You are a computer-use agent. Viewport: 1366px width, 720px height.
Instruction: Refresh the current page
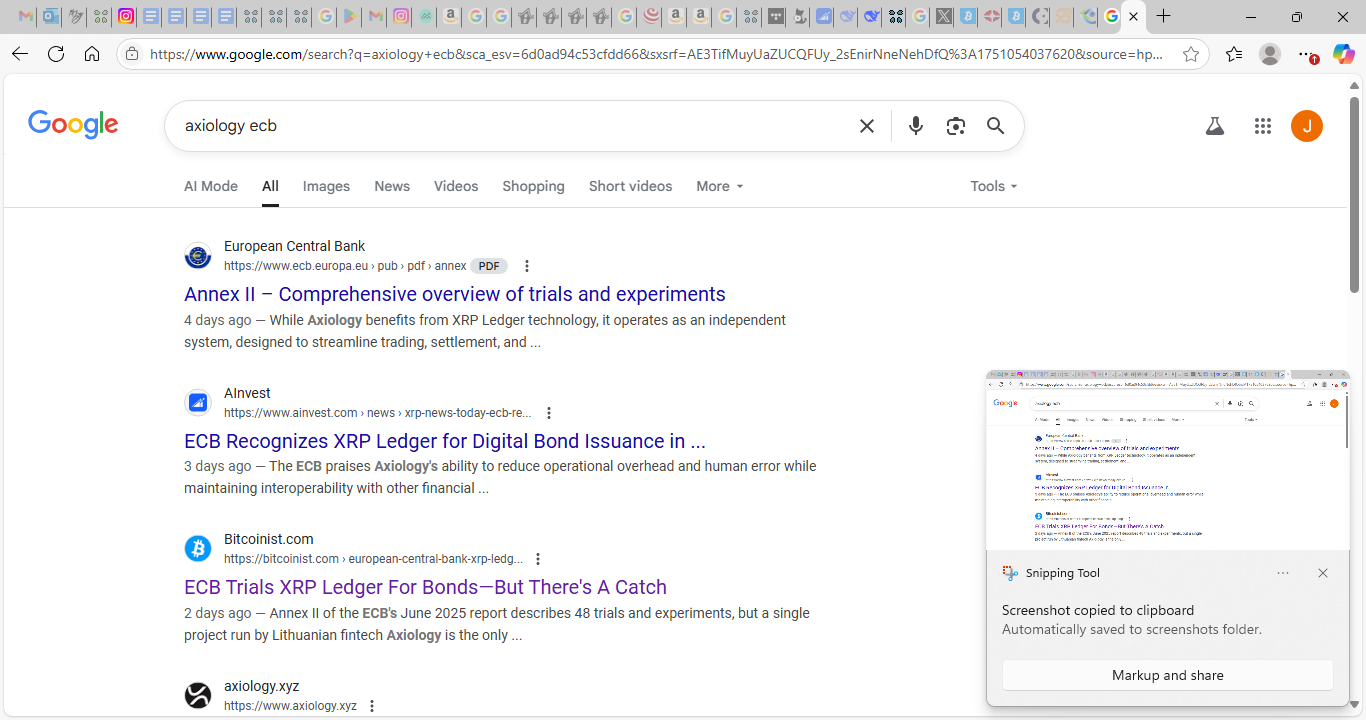pos(56,54)
